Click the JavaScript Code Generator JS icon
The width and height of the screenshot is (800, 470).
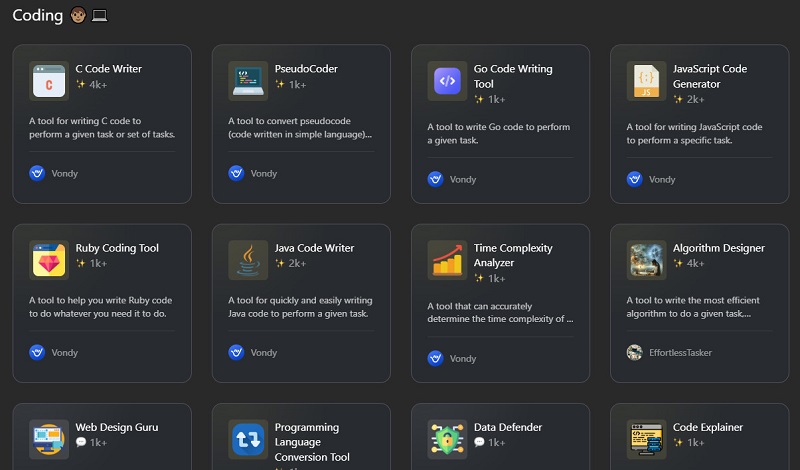(x=646, y=81)
